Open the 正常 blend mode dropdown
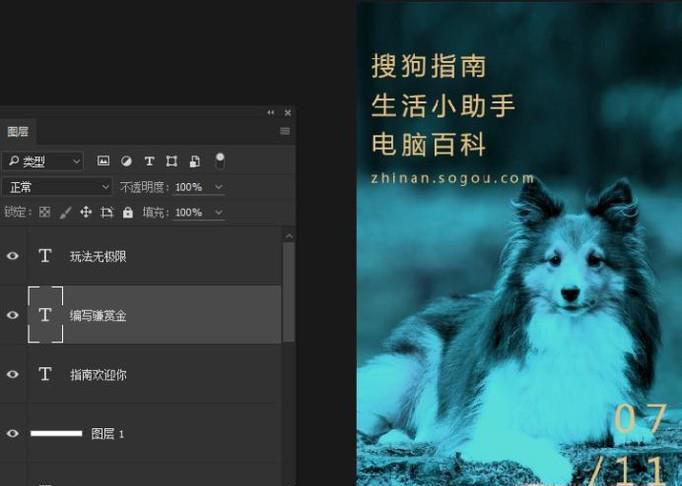 [57, 187]
